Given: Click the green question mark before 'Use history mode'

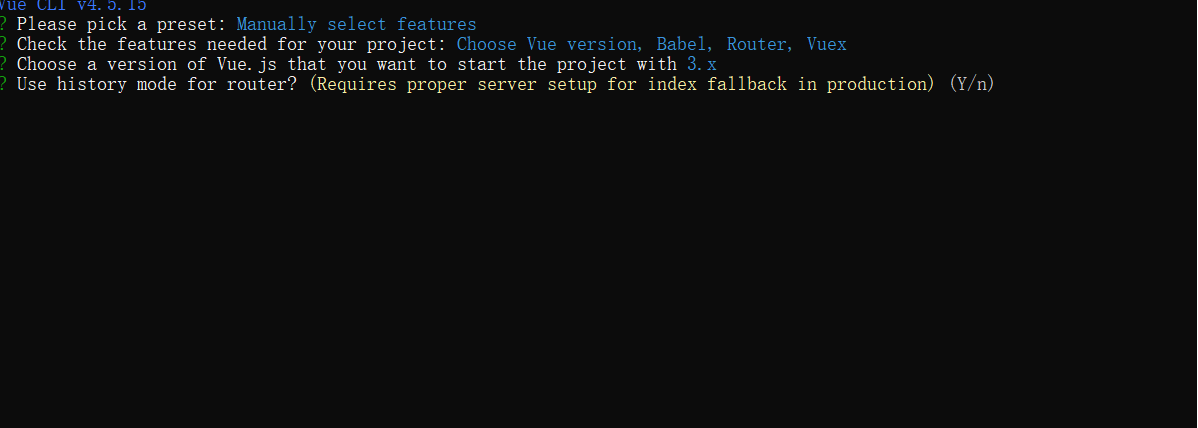Looking at the screenshot, I should pyautogui.click(x=3, y=84).
